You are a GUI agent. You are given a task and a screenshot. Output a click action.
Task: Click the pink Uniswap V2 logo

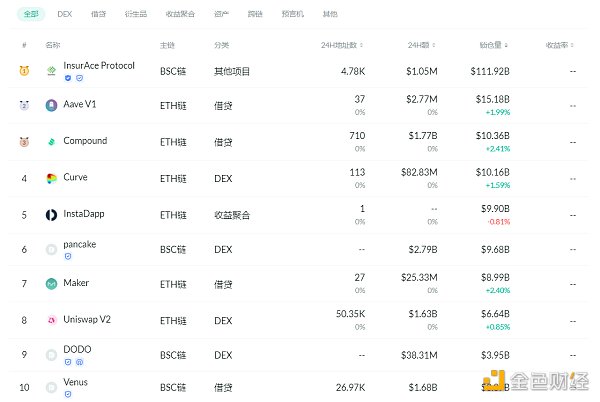51,320
